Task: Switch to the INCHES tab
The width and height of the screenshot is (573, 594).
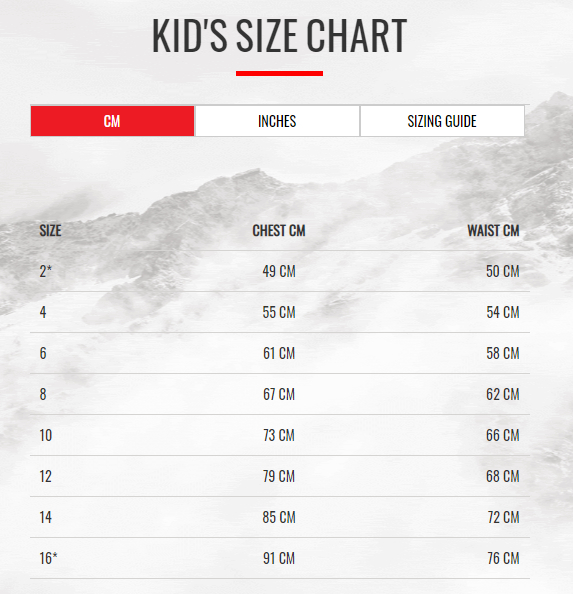Action: point(277,121)
